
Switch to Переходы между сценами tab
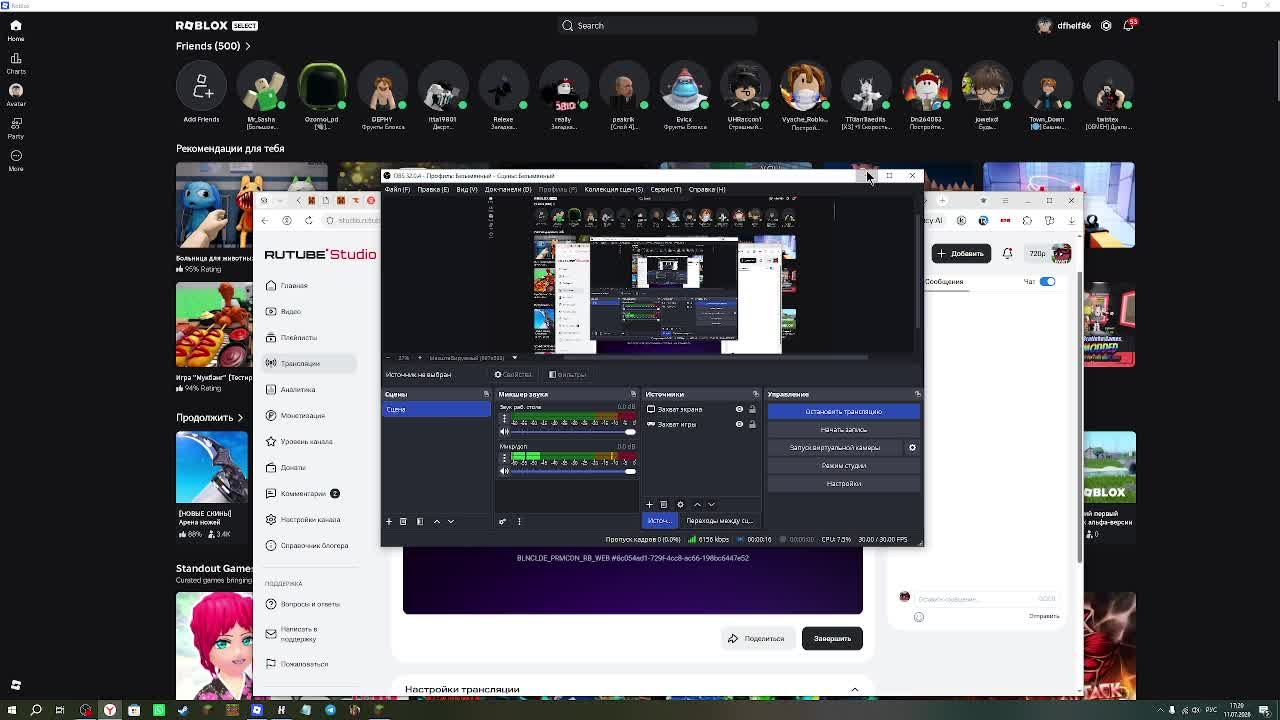[x=719, y=521]
